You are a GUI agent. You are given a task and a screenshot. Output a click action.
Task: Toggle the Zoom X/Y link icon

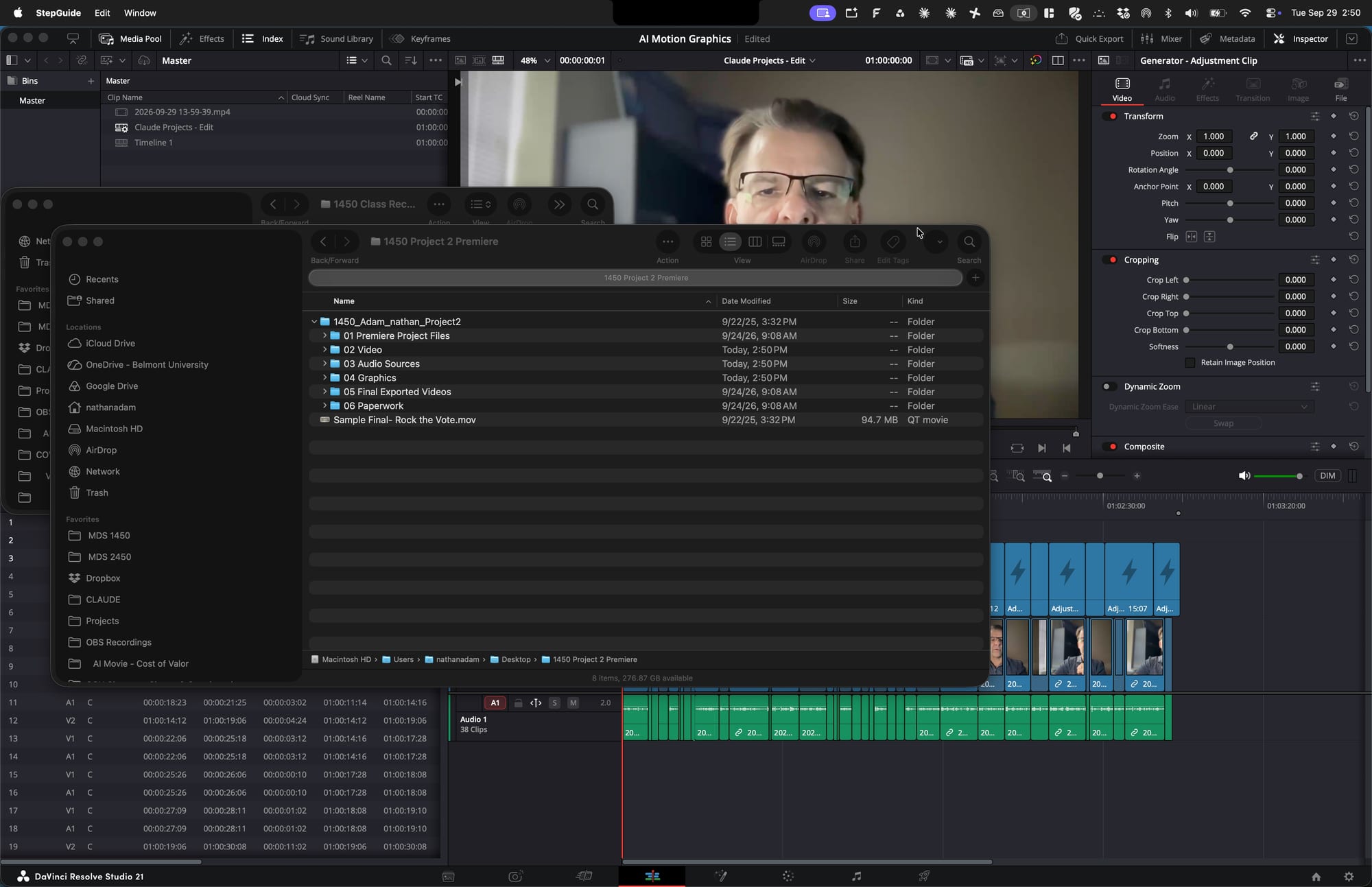click(x=1253, y=136)
